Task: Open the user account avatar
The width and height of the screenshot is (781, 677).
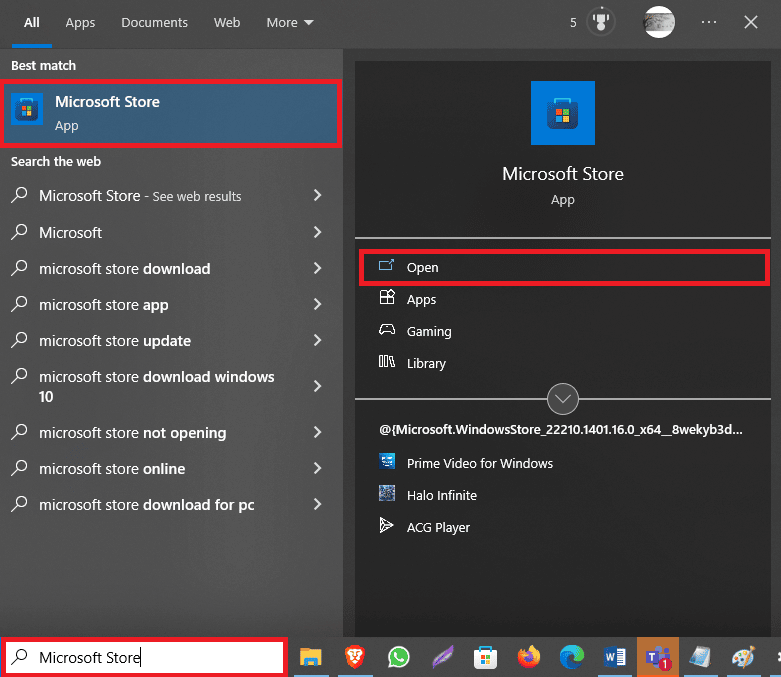Action: pyautogui.click(x=659, y=22)
